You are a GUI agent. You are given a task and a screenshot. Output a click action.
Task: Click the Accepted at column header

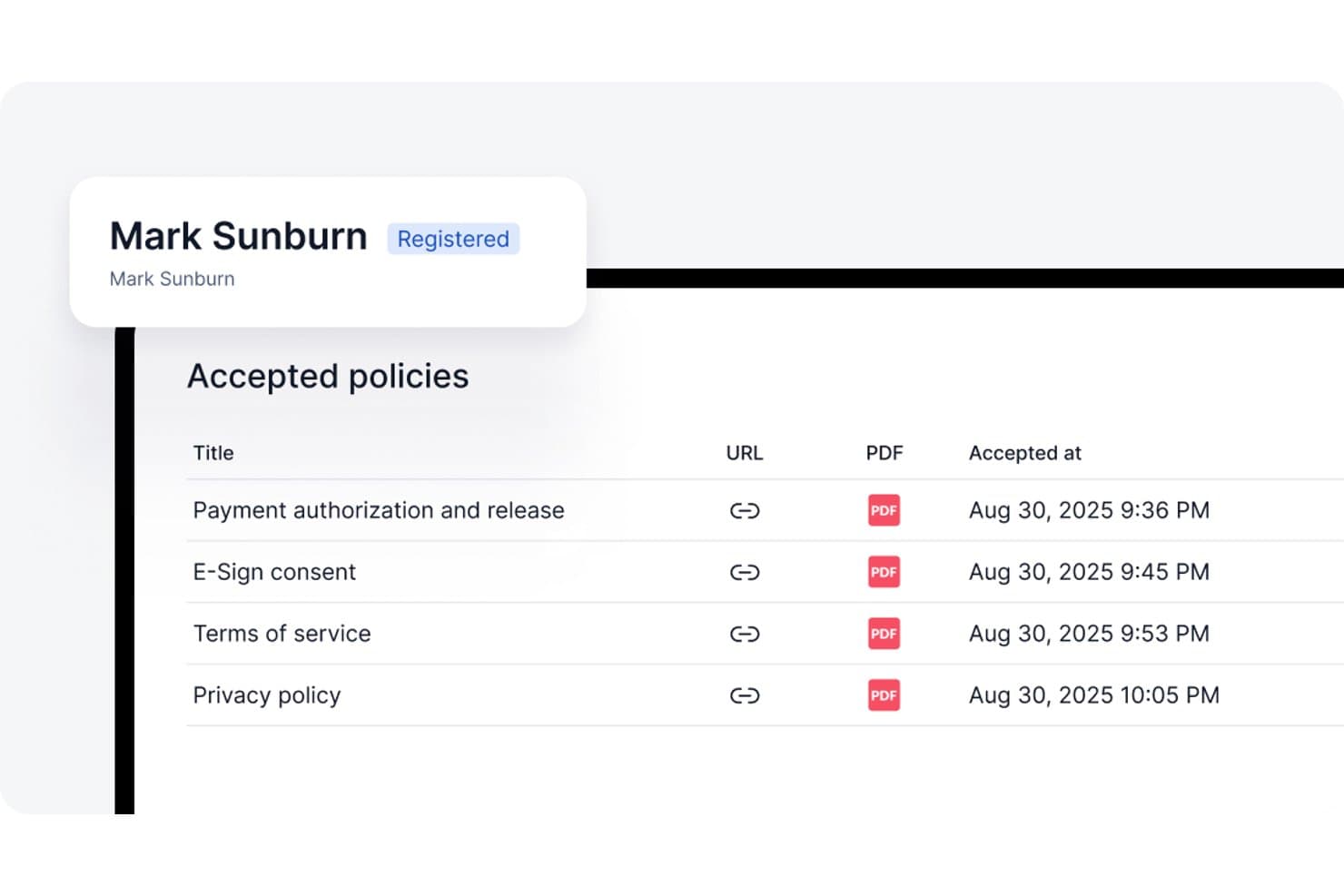pyautogui.click(x=1025, y=453)
